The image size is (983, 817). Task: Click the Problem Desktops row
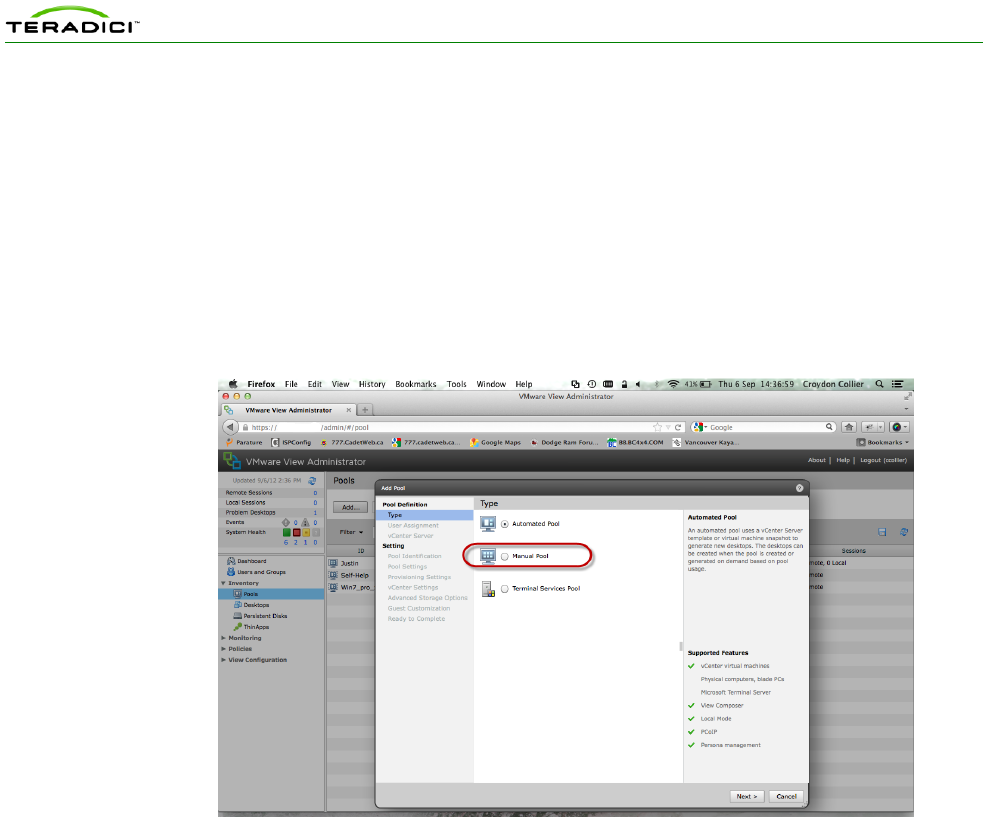[x=271, y=512]
